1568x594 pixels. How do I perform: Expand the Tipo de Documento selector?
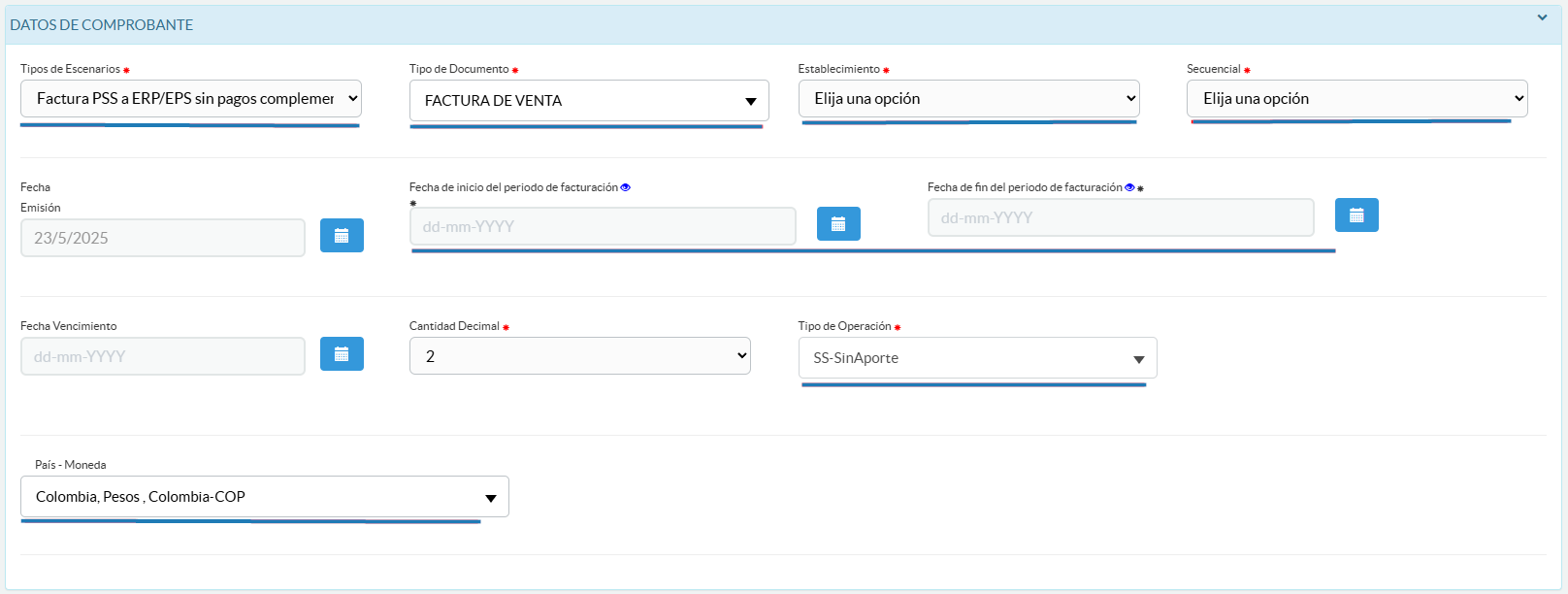click(588, 101)
